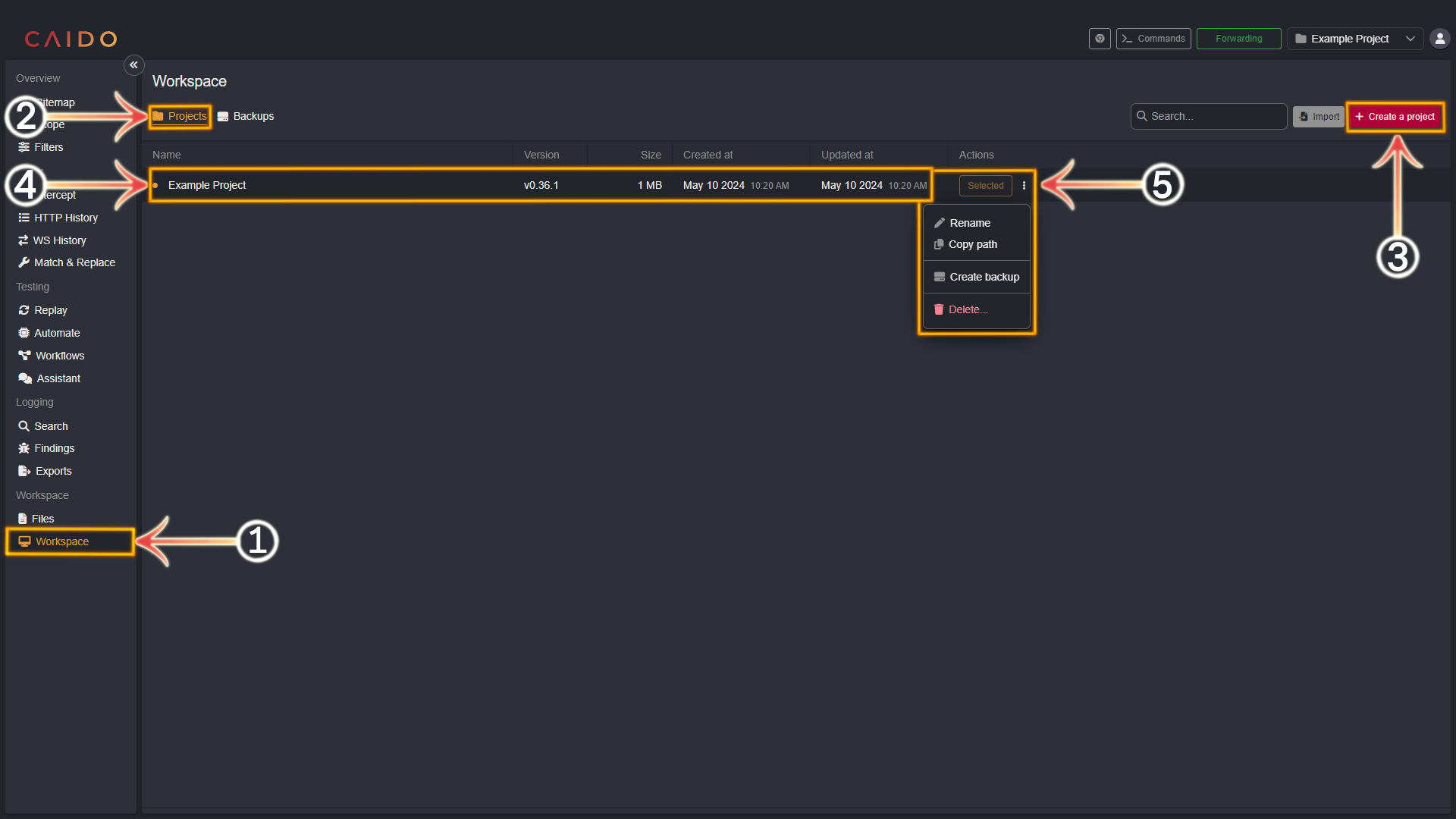Choose Copy path from the context menu
The height and width of the screenshot is (819, 1456).
977,244
